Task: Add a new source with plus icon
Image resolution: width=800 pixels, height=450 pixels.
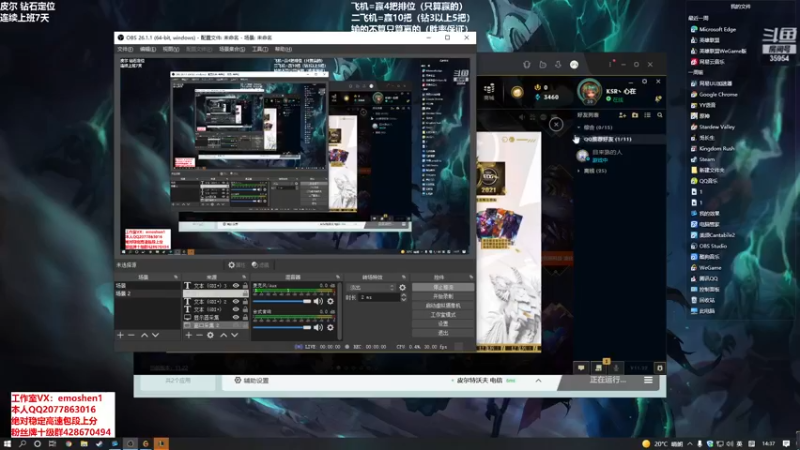Action: (x=189, y=335)
